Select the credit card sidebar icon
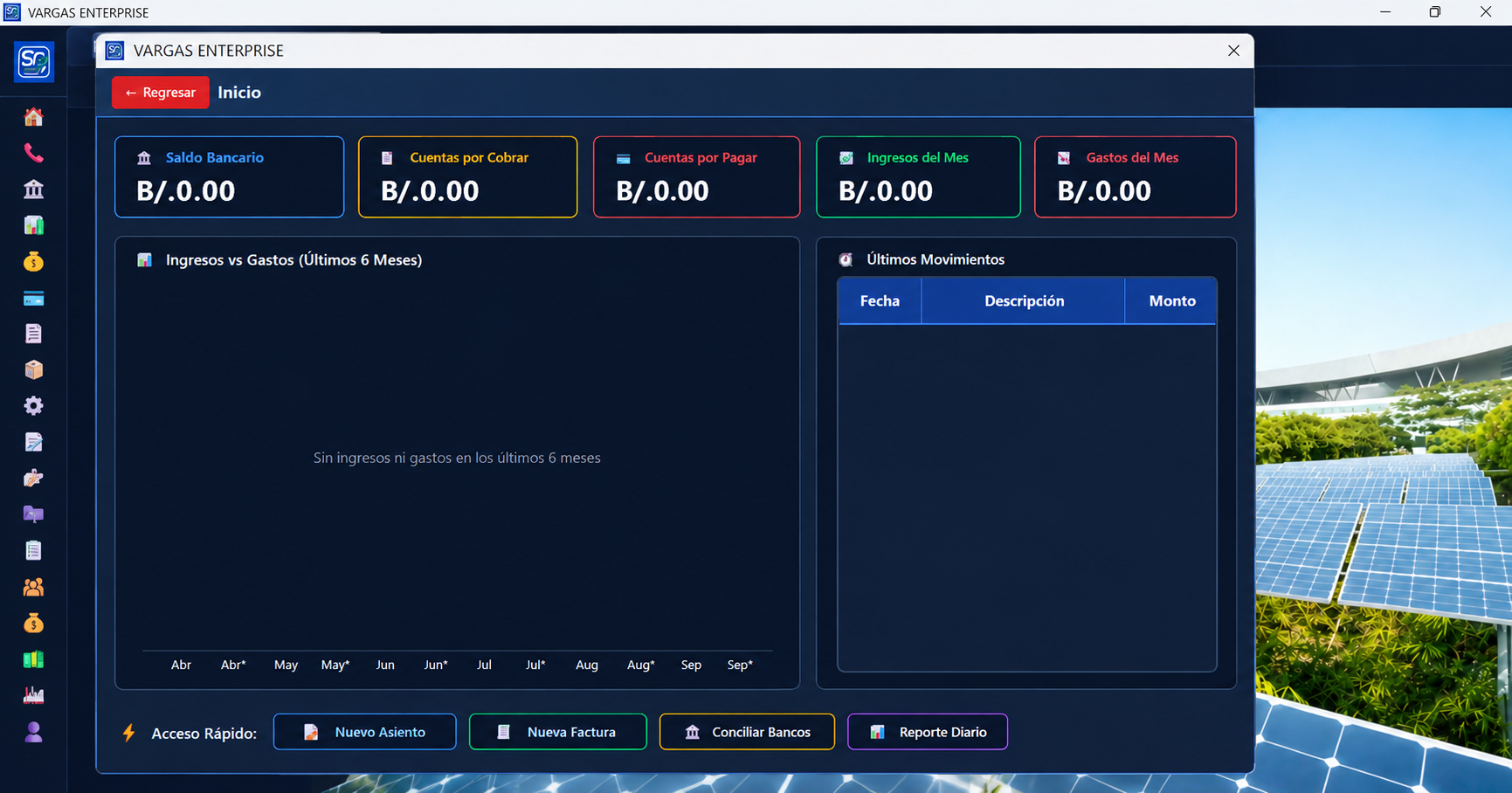1512x793 pixels. click(x=33, y=299)
